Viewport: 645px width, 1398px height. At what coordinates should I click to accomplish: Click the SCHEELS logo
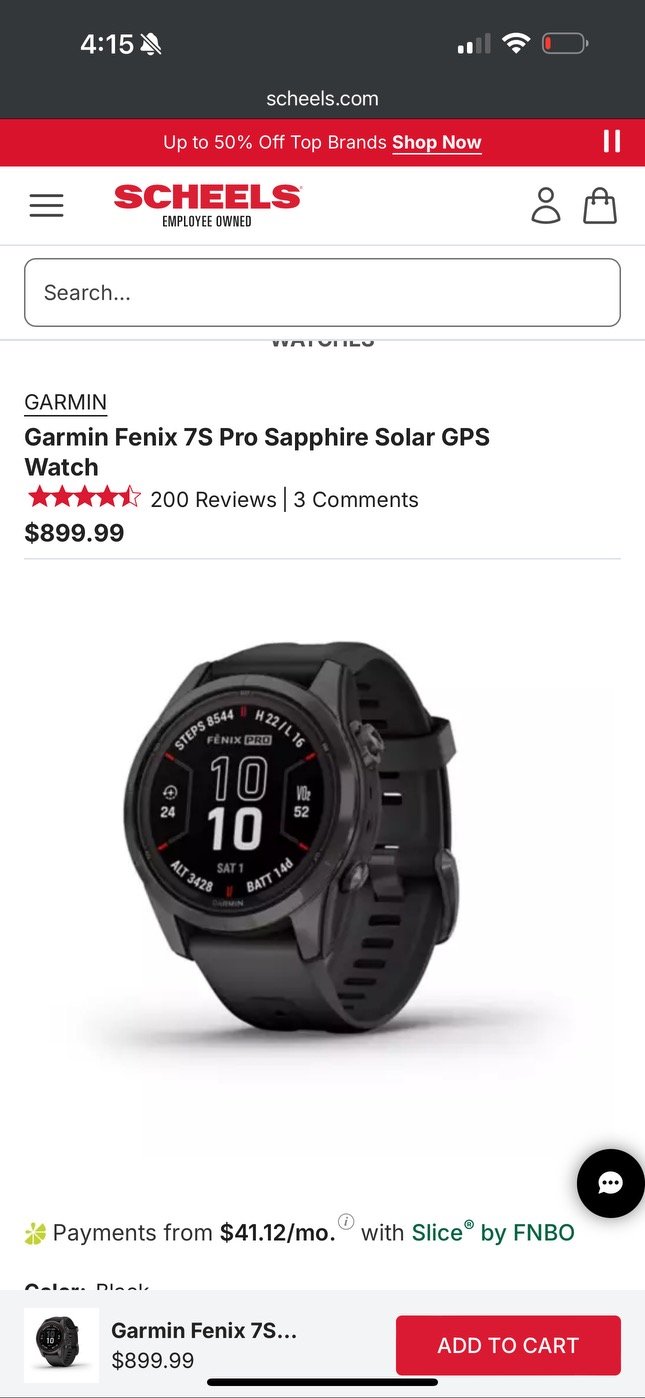click(x=207, y=205)
